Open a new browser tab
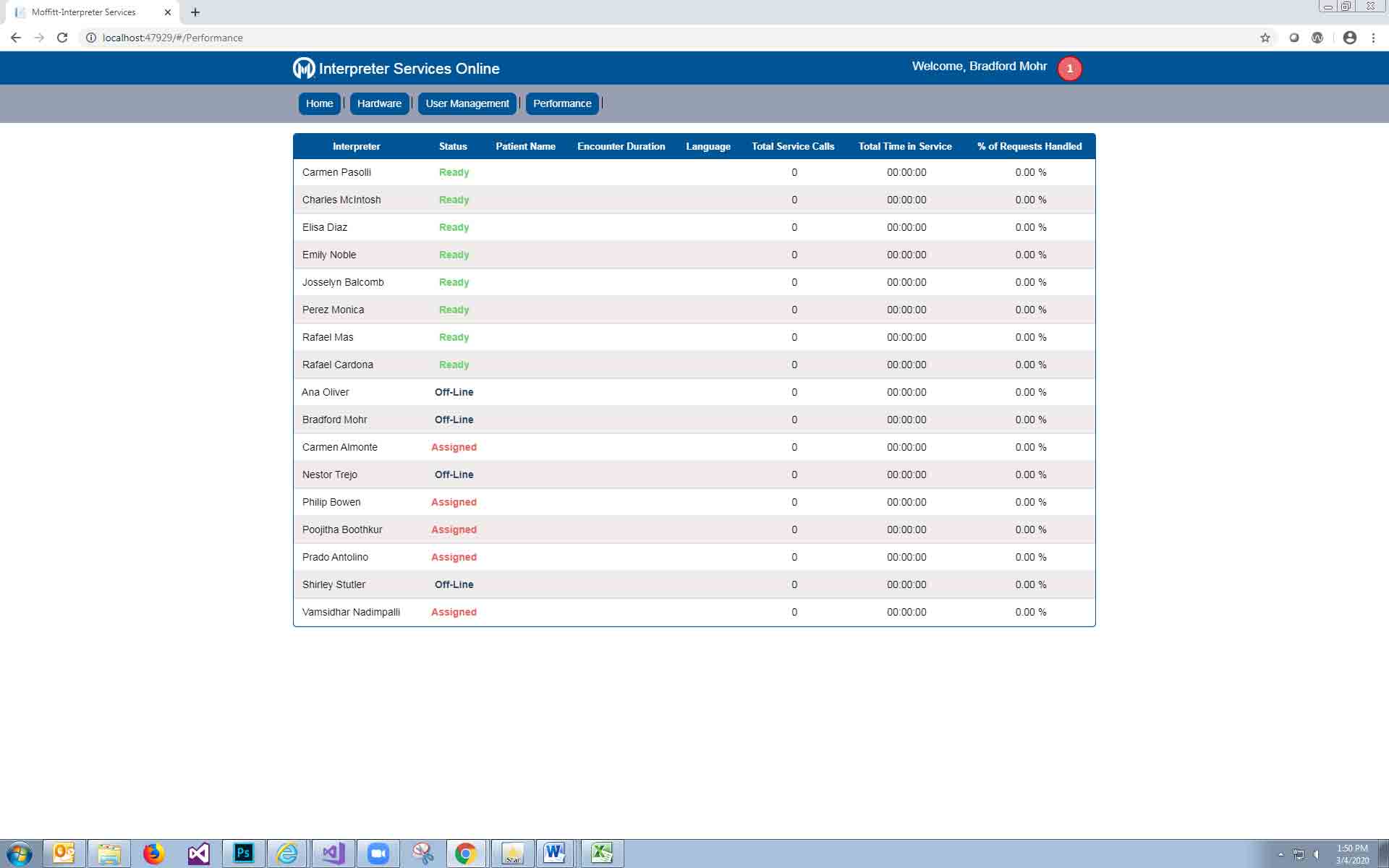 [195, 12]
